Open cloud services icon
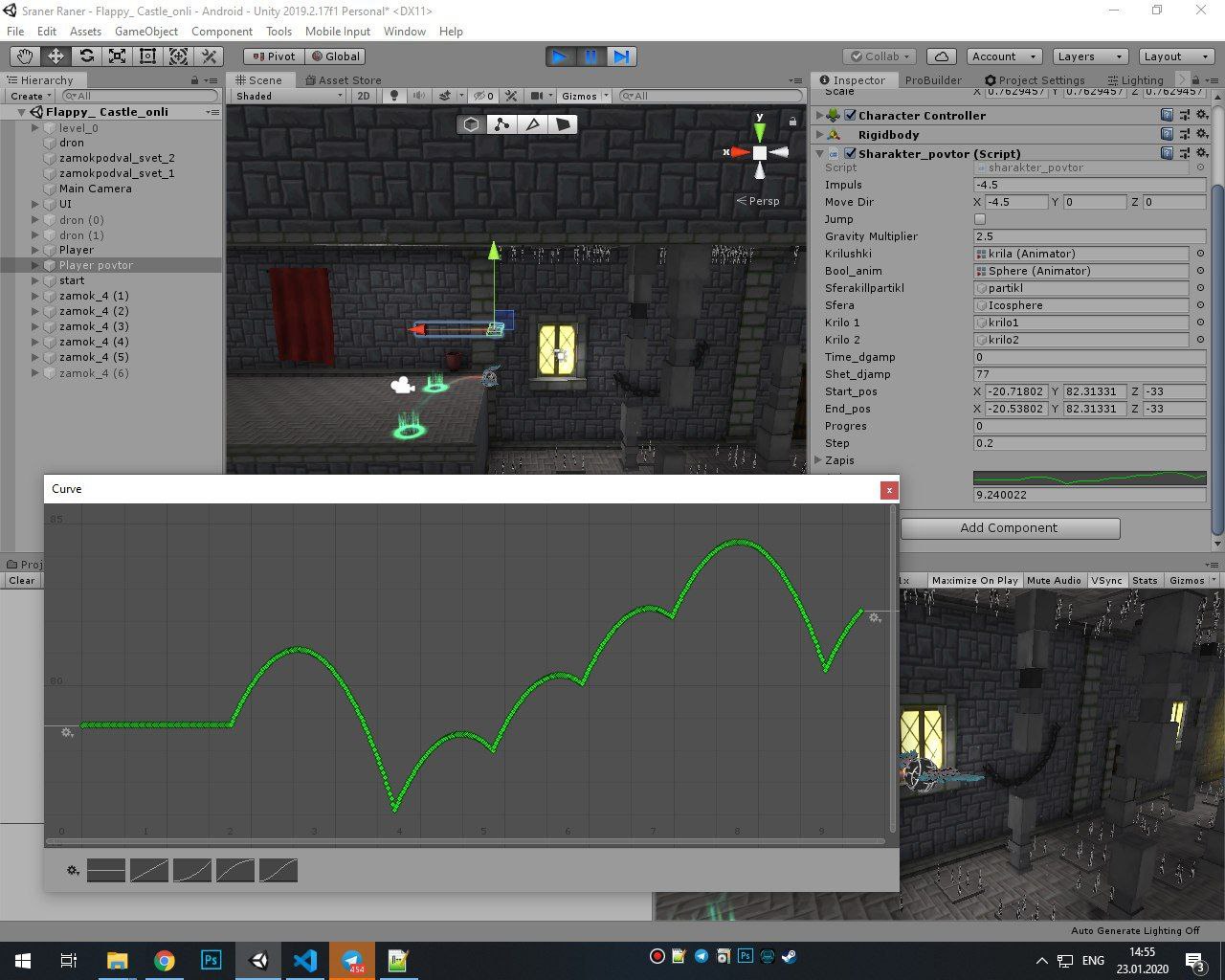1225x980 pixels. (942, 56)
